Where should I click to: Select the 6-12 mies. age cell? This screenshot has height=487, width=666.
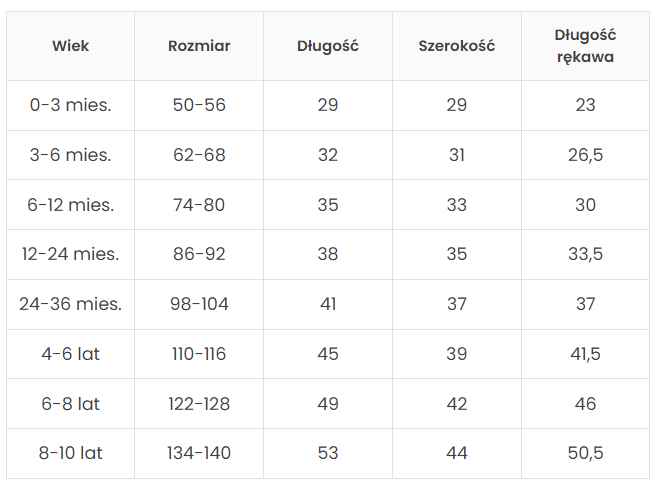tap(71, 205)
